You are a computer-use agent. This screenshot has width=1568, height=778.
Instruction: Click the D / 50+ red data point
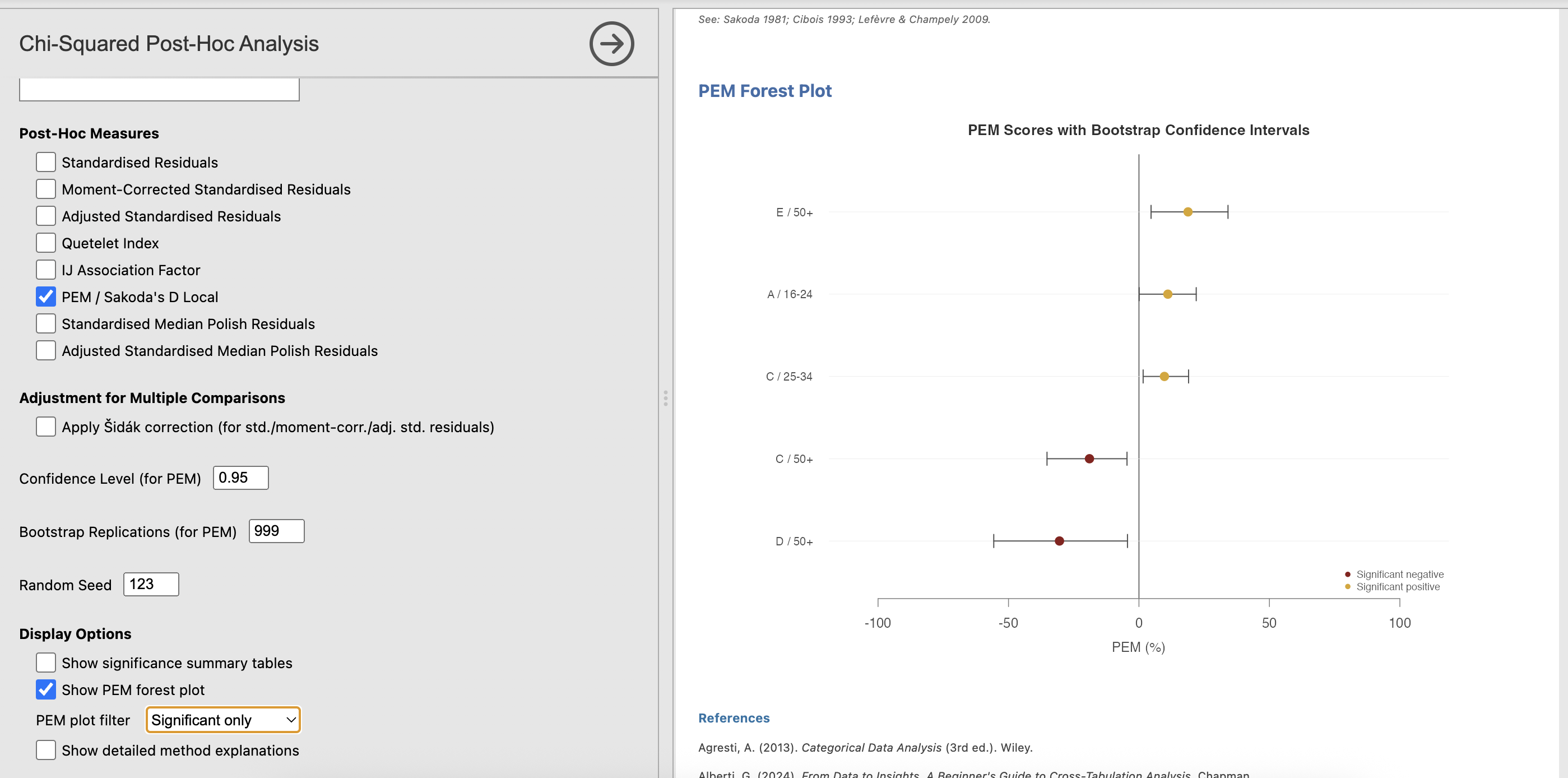coord(1059,540)
